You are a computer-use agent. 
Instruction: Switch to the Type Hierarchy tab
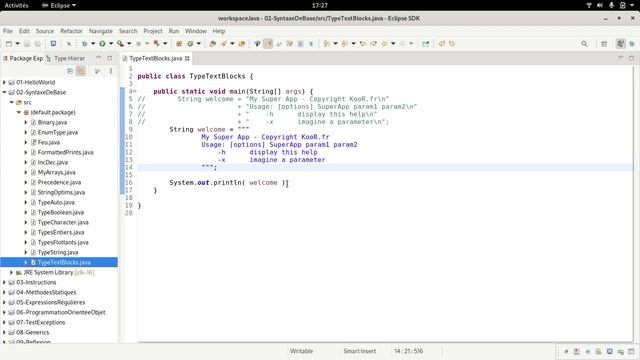pos(66,58)
